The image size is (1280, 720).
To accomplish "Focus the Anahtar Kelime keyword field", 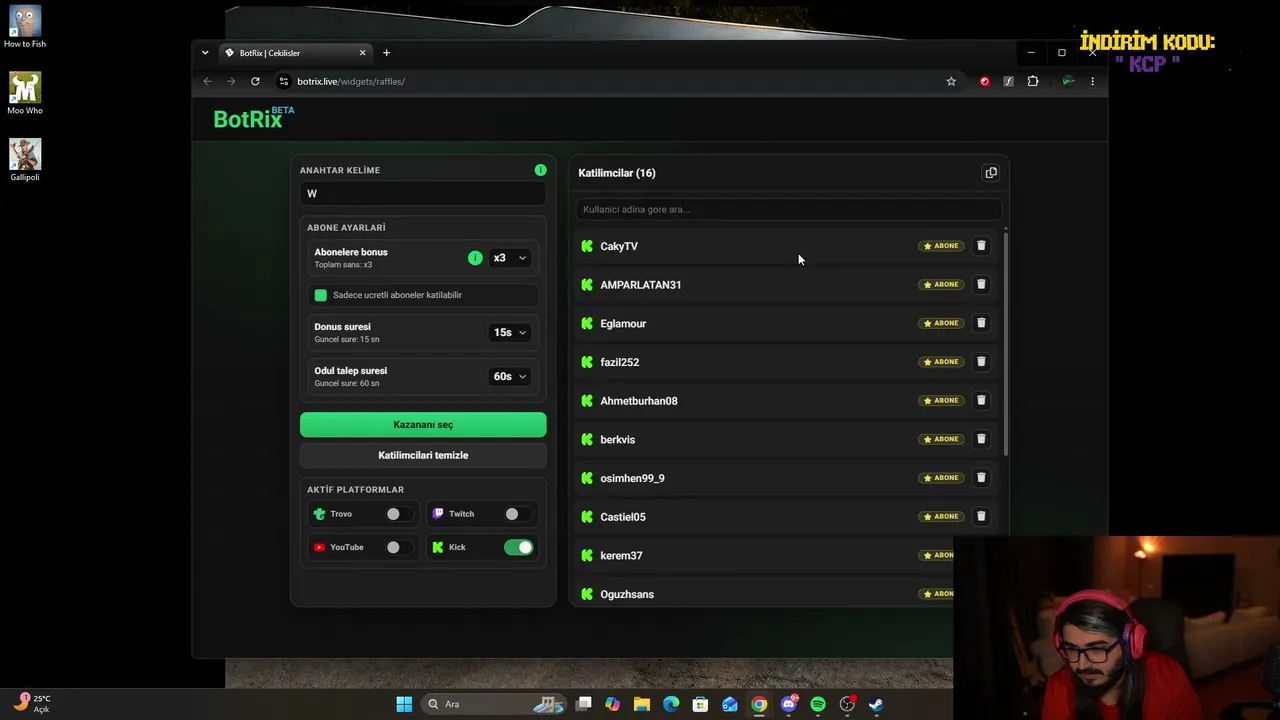I will point(423,194).
